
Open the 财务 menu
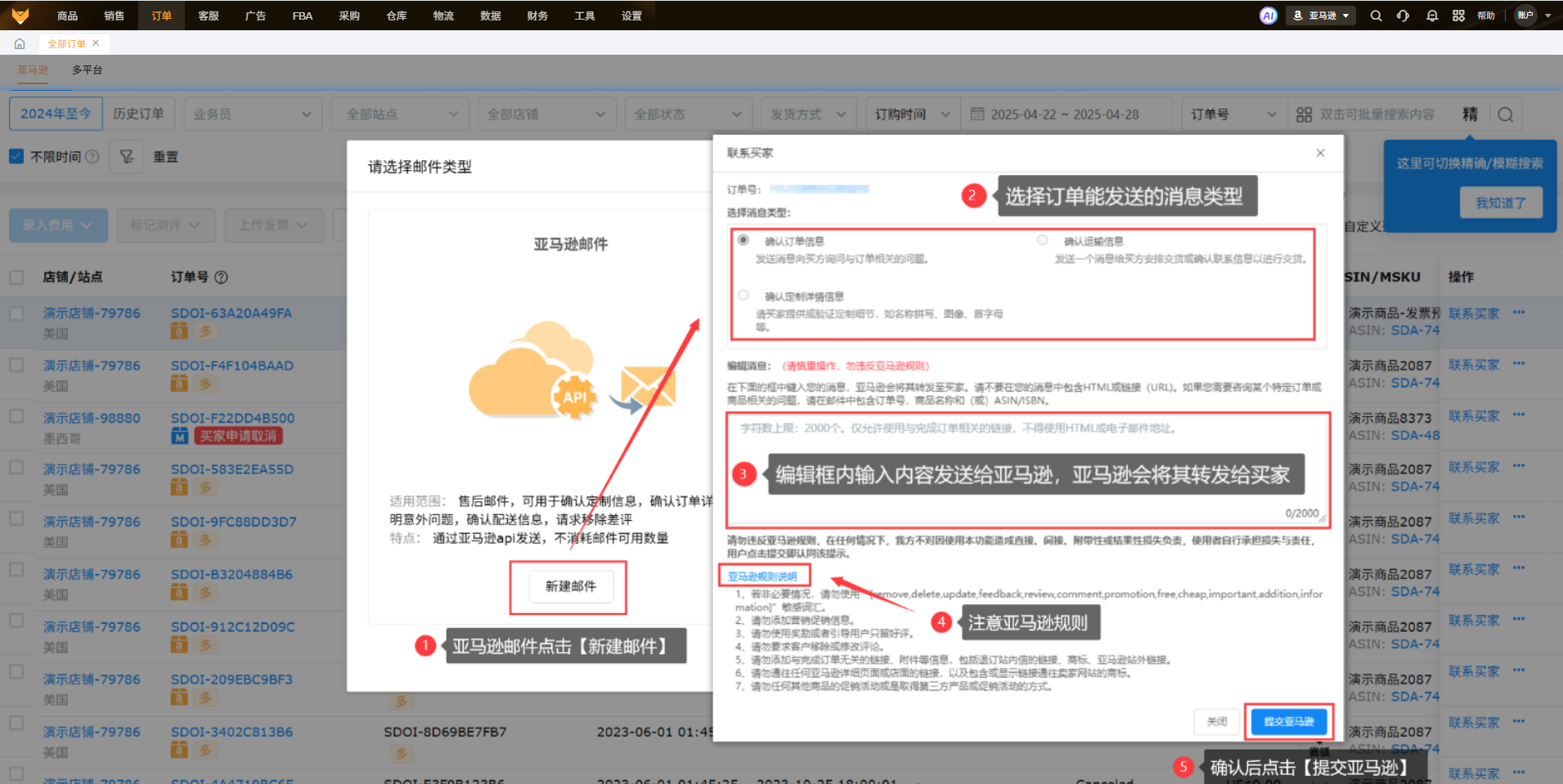537,16
